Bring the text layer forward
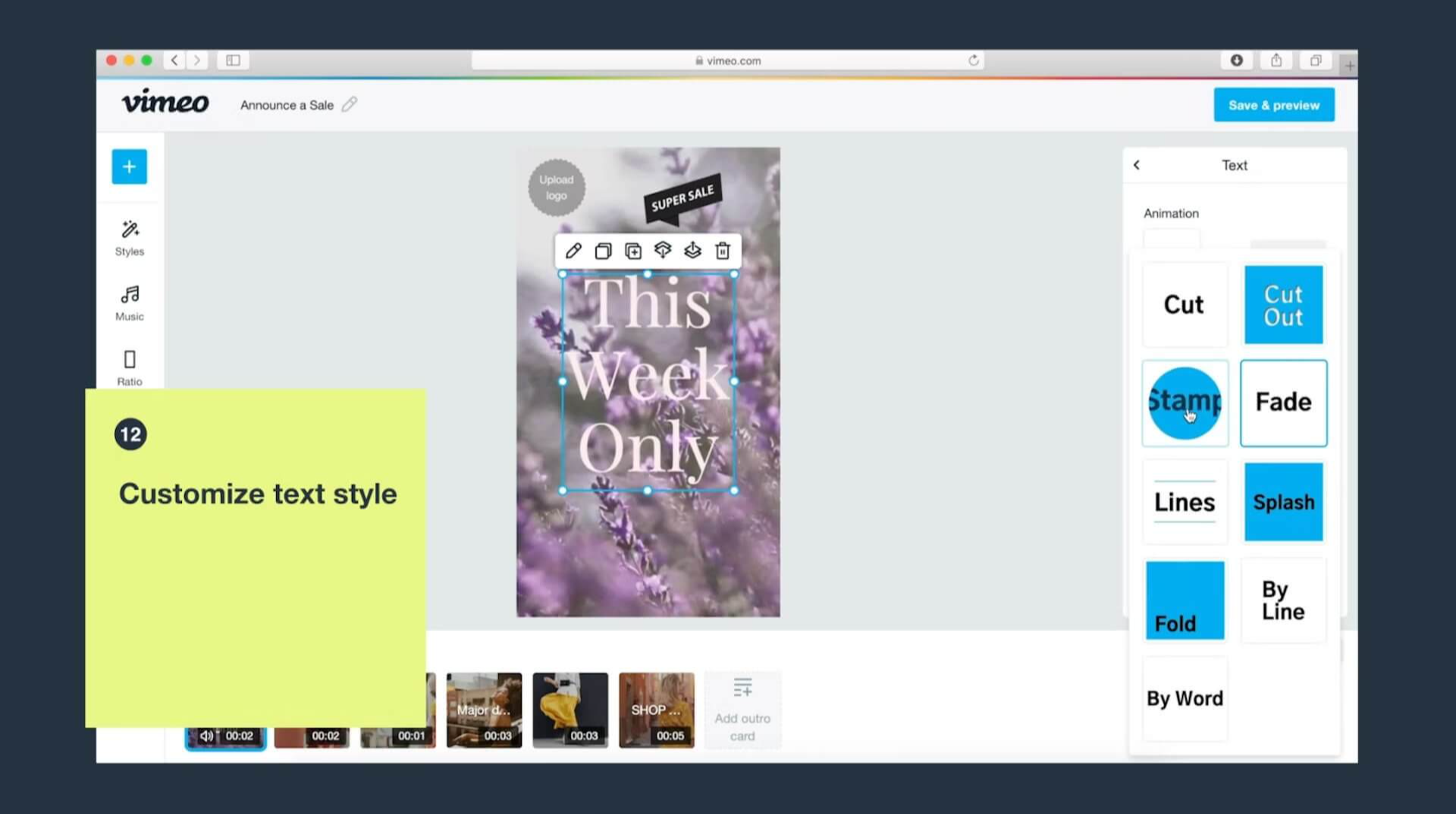This screenshot has height=814, width=1456. [663, 250]
